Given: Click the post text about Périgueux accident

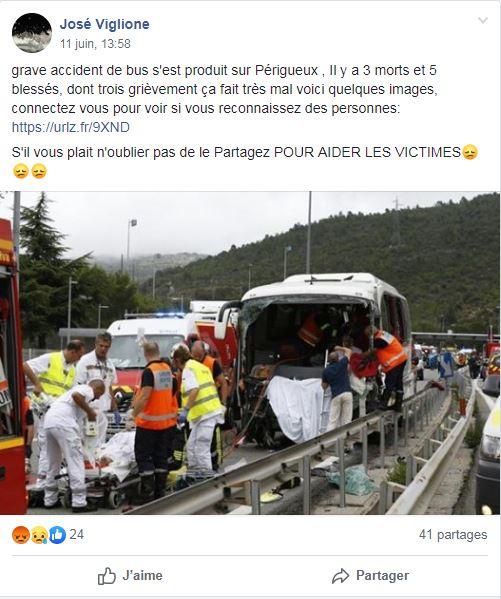Looking at the screenshot, I should point(224,89).
